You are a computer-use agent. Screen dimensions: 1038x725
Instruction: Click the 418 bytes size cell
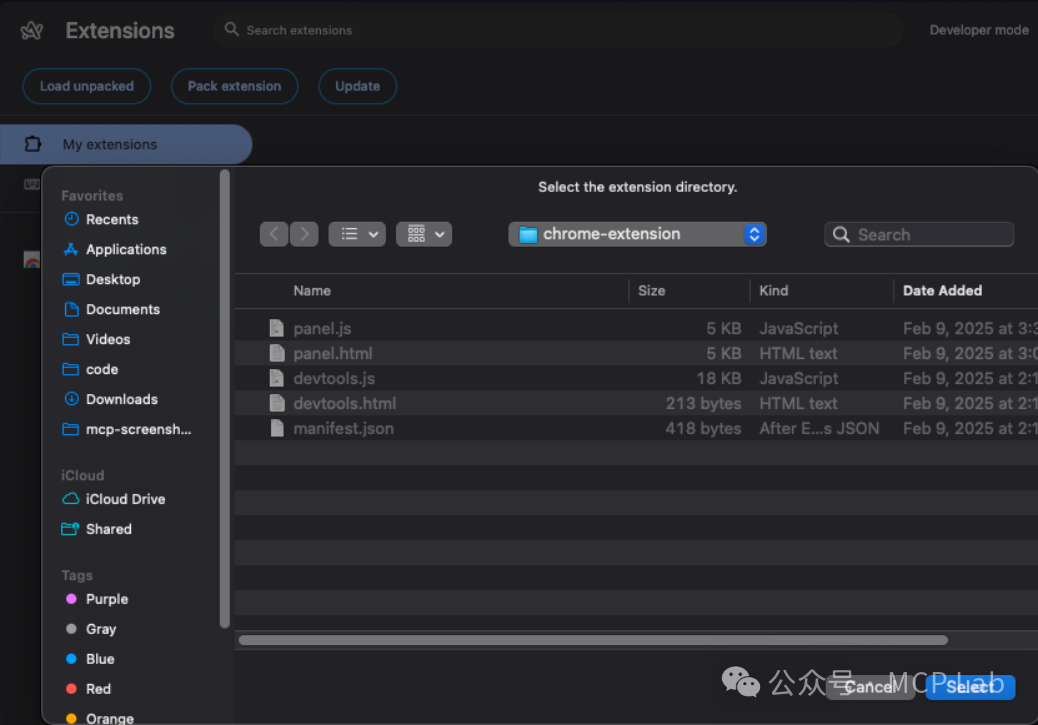point(703,428)
